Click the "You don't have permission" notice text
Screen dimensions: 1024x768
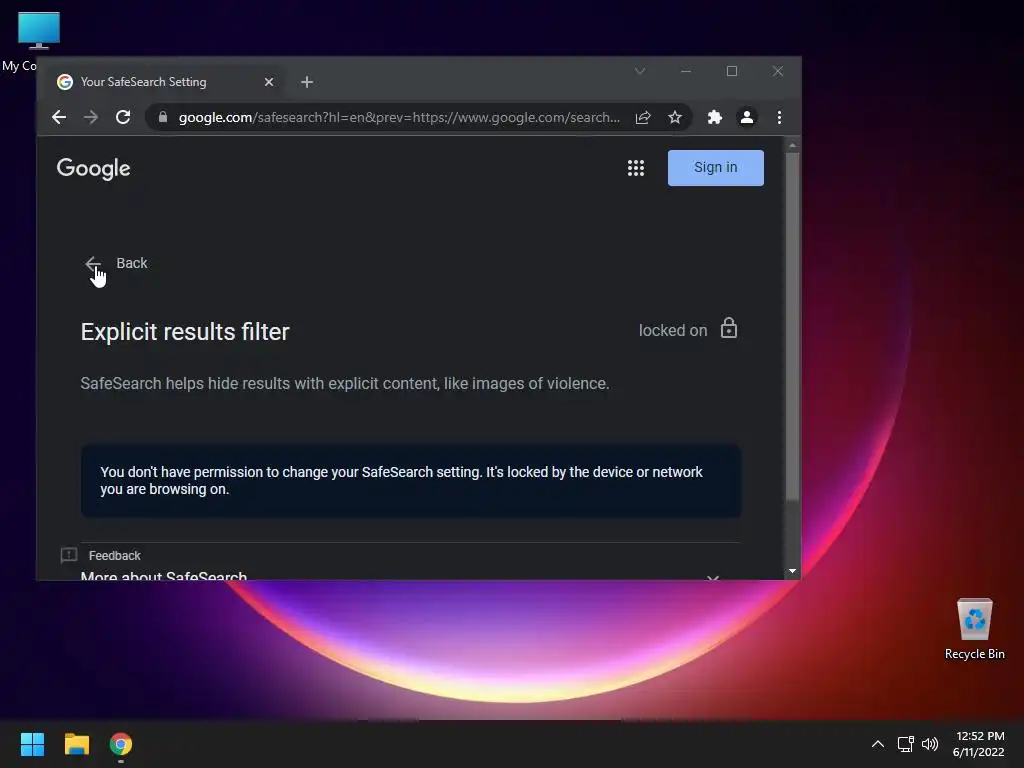pyautogui.click(x=401, y=481)
